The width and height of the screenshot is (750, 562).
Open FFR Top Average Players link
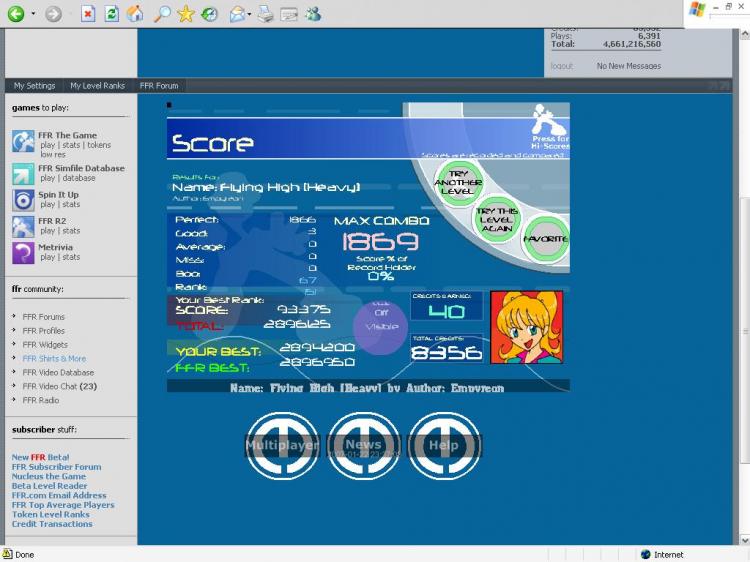pyautogui.click(x=63, y=505)
